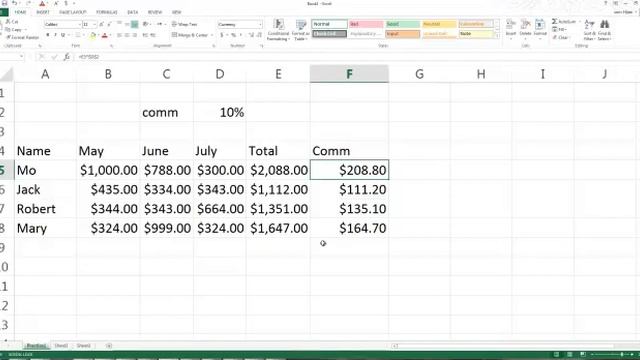Open Find & Select binoculars
This screenshot has height=360, width=640.
(x=604, y=30)
